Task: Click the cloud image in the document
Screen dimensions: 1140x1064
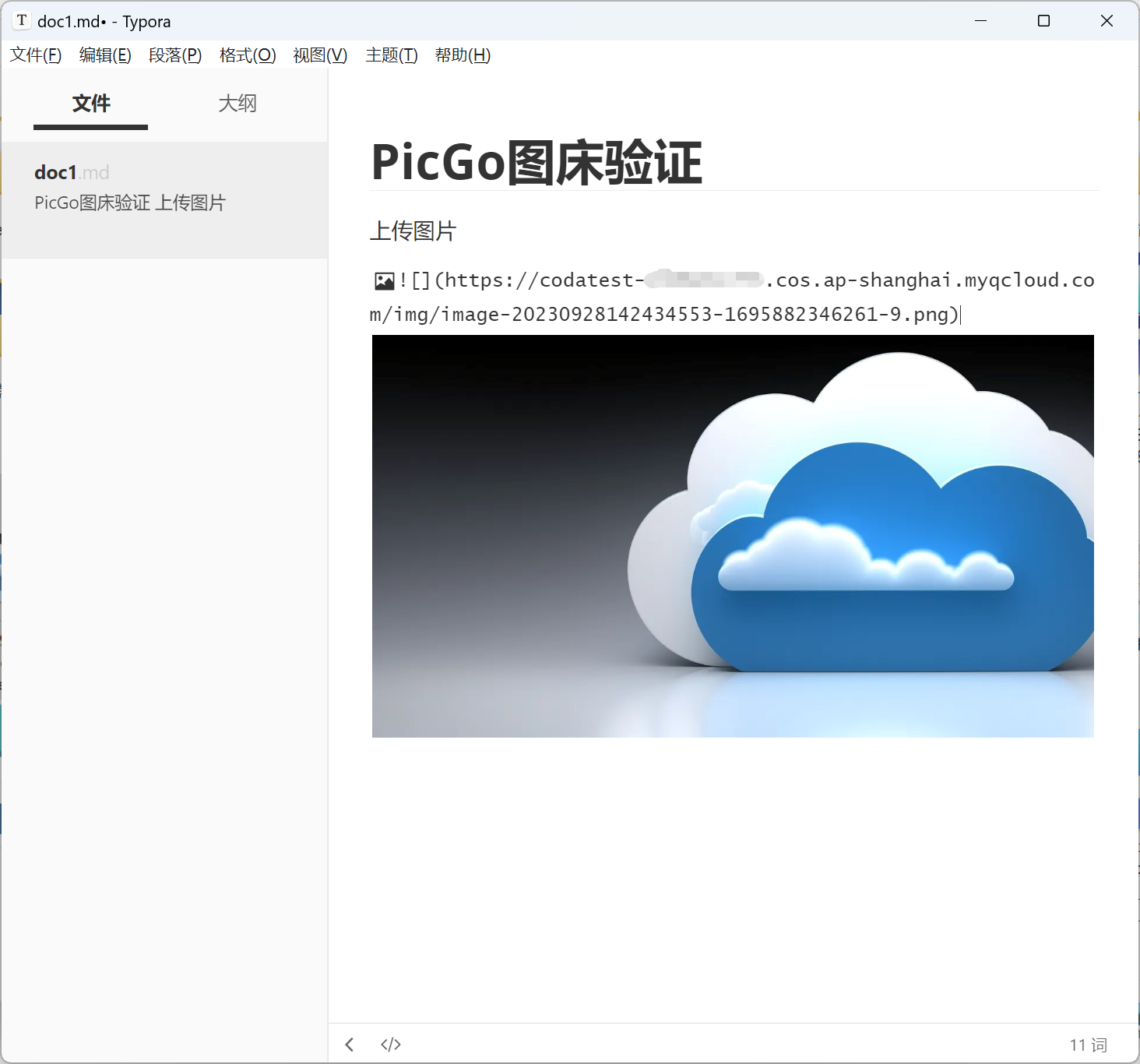Action: tap(733, 536)
